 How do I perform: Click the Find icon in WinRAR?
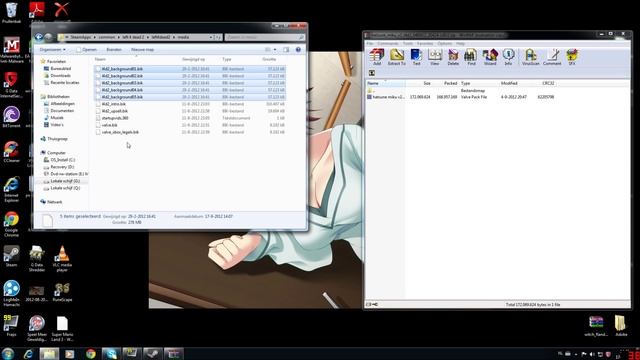[x=471, y=57]
